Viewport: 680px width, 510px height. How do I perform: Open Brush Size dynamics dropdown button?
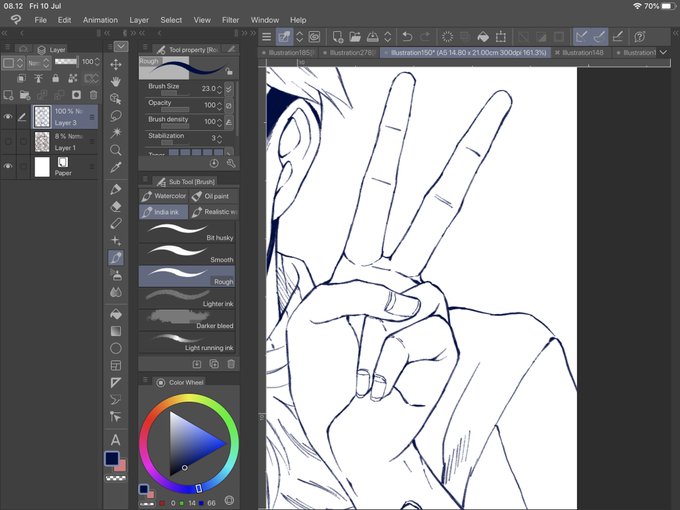pyautogui.click(x=229, y=88)
